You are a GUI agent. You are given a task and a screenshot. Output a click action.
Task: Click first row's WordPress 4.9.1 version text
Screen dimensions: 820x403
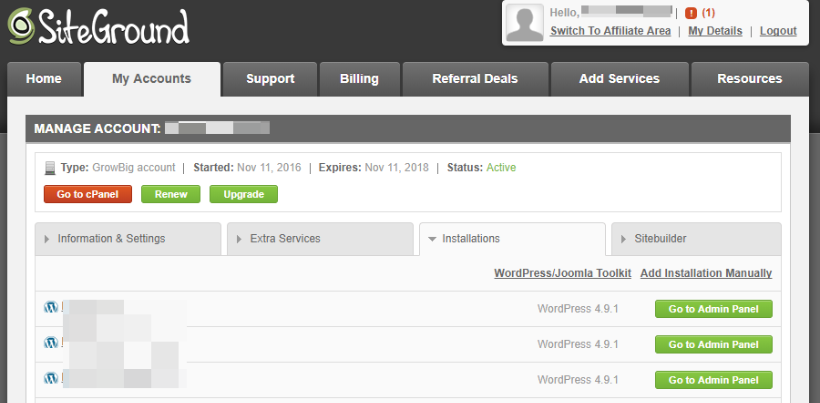[578, 309]
